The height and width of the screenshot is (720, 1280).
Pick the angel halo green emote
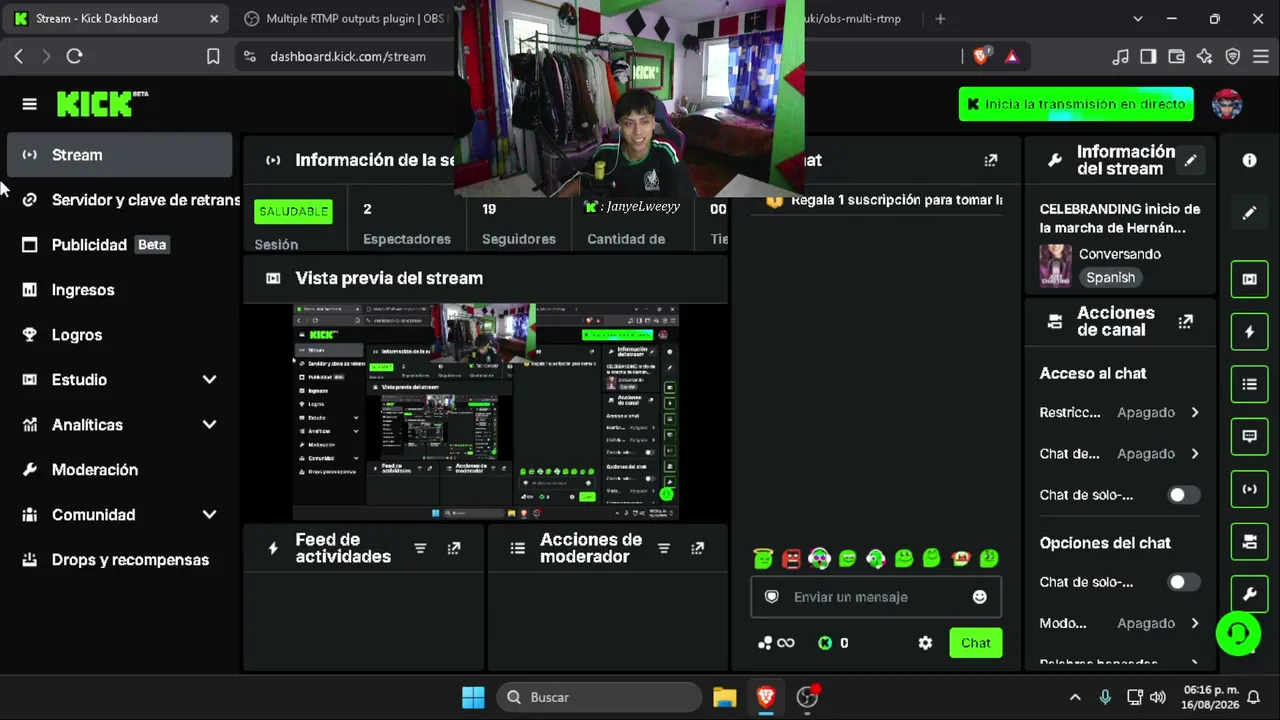(763, 559)
